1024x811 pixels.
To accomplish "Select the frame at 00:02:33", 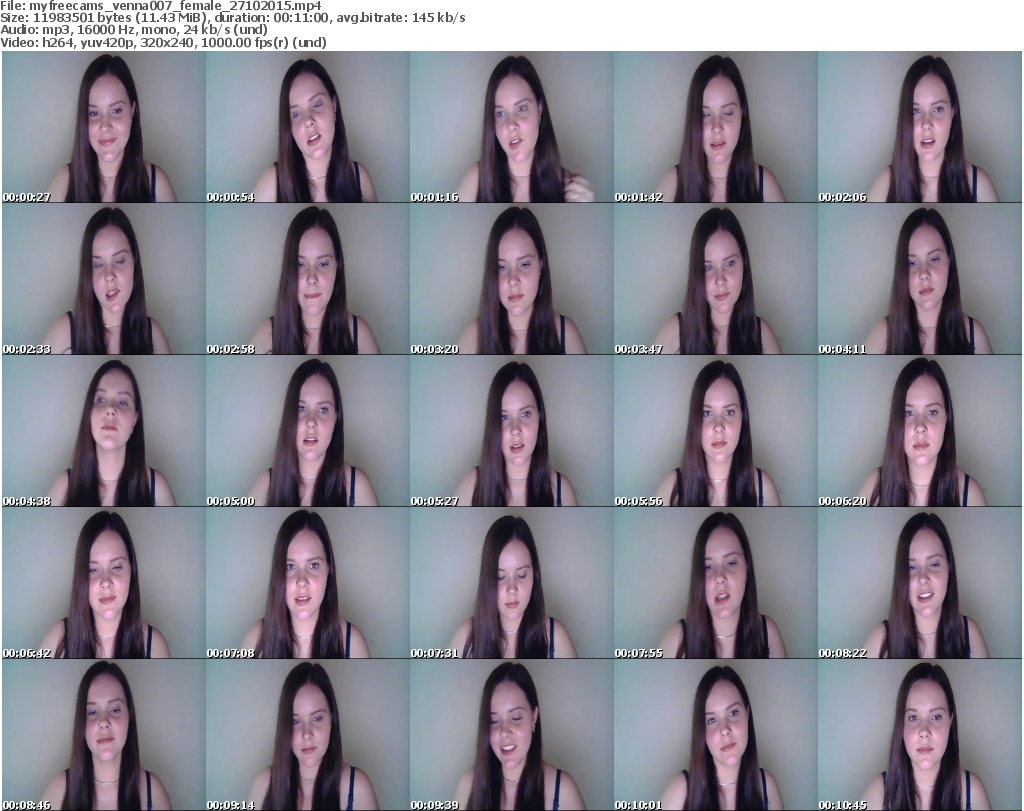I will click(104, 279).
